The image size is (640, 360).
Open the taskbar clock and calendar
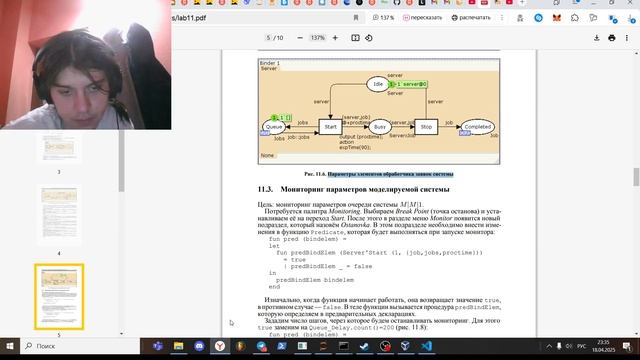click(603, 346)
